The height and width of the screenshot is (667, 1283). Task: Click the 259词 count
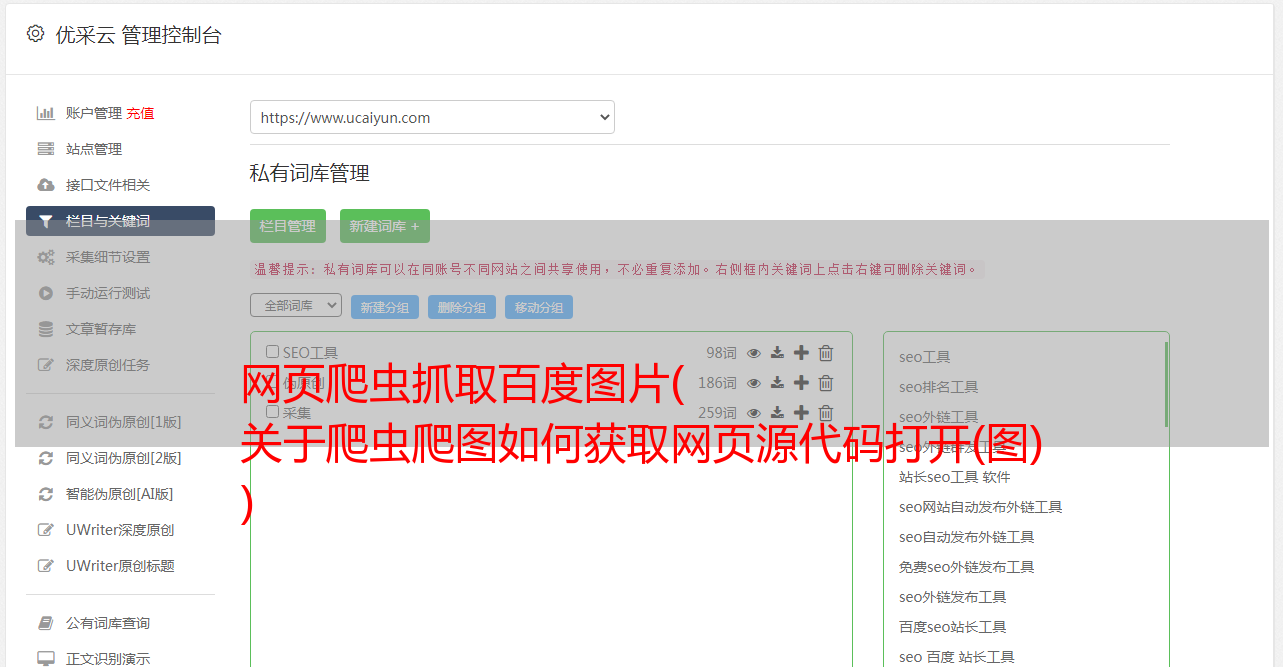point(717,413)
